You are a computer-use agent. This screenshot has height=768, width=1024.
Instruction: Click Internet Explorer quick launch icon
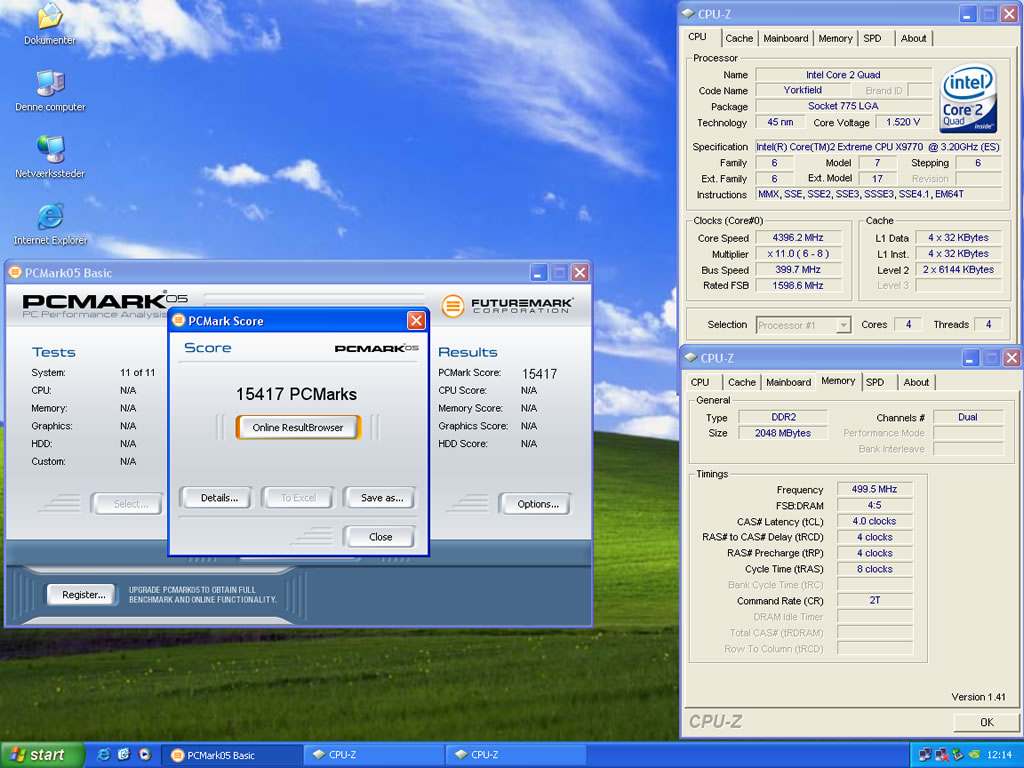103,754
